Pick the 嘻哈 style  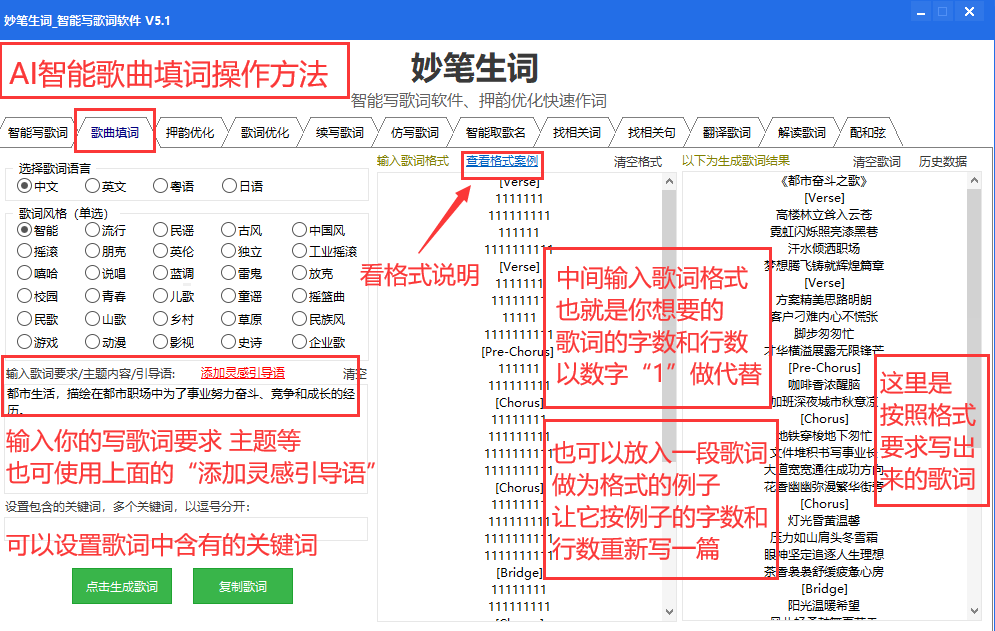37,274
